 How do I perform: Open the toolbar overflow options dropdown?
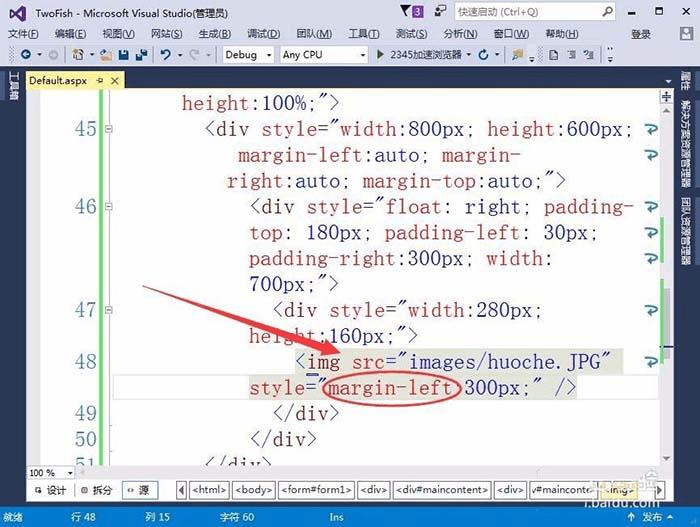610,55
